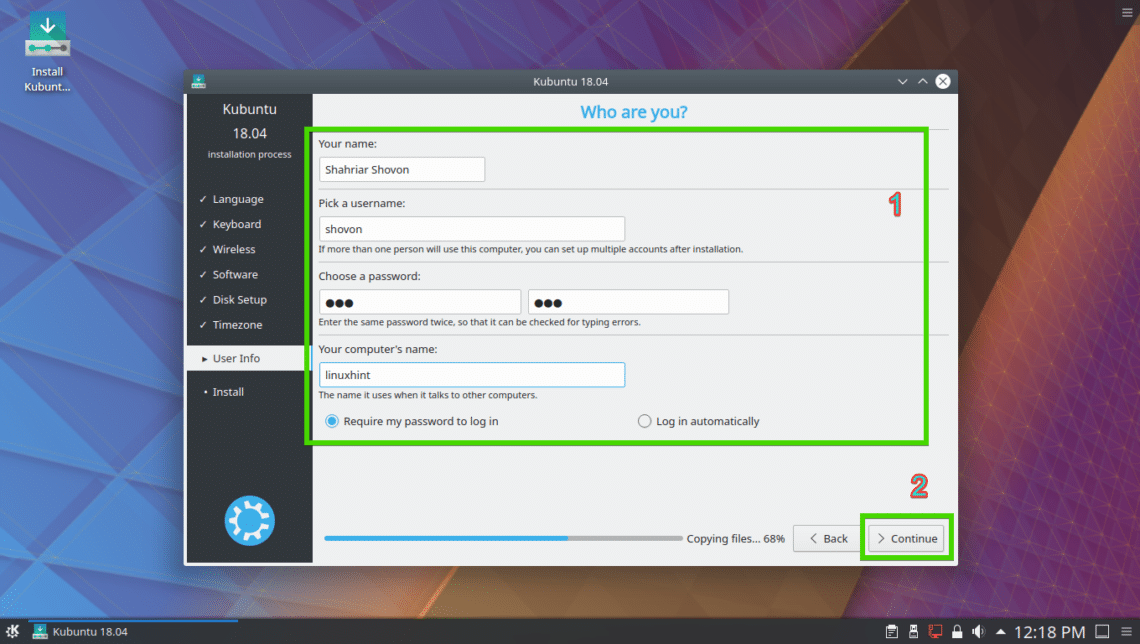Click 'Enter the same password twice' hint

(x=479, y=322)
